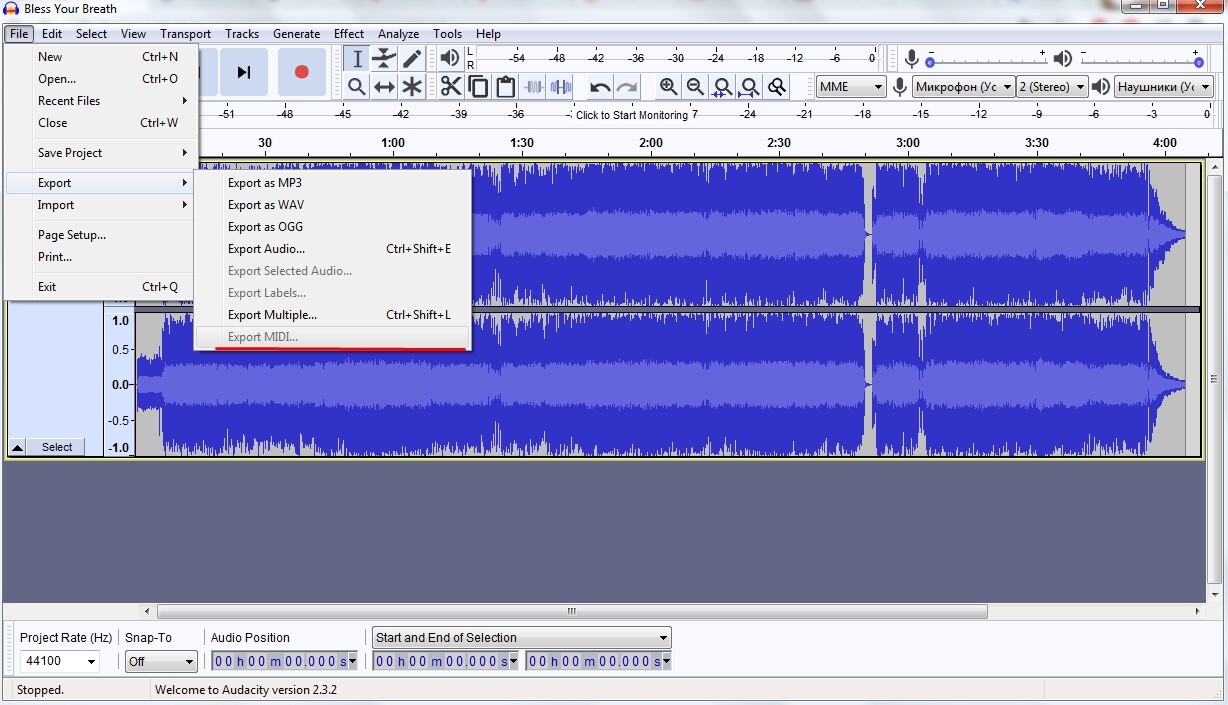Screen dimensions: 1228x705
Task: Click the Zoom In icon
Action: (668, 87)
